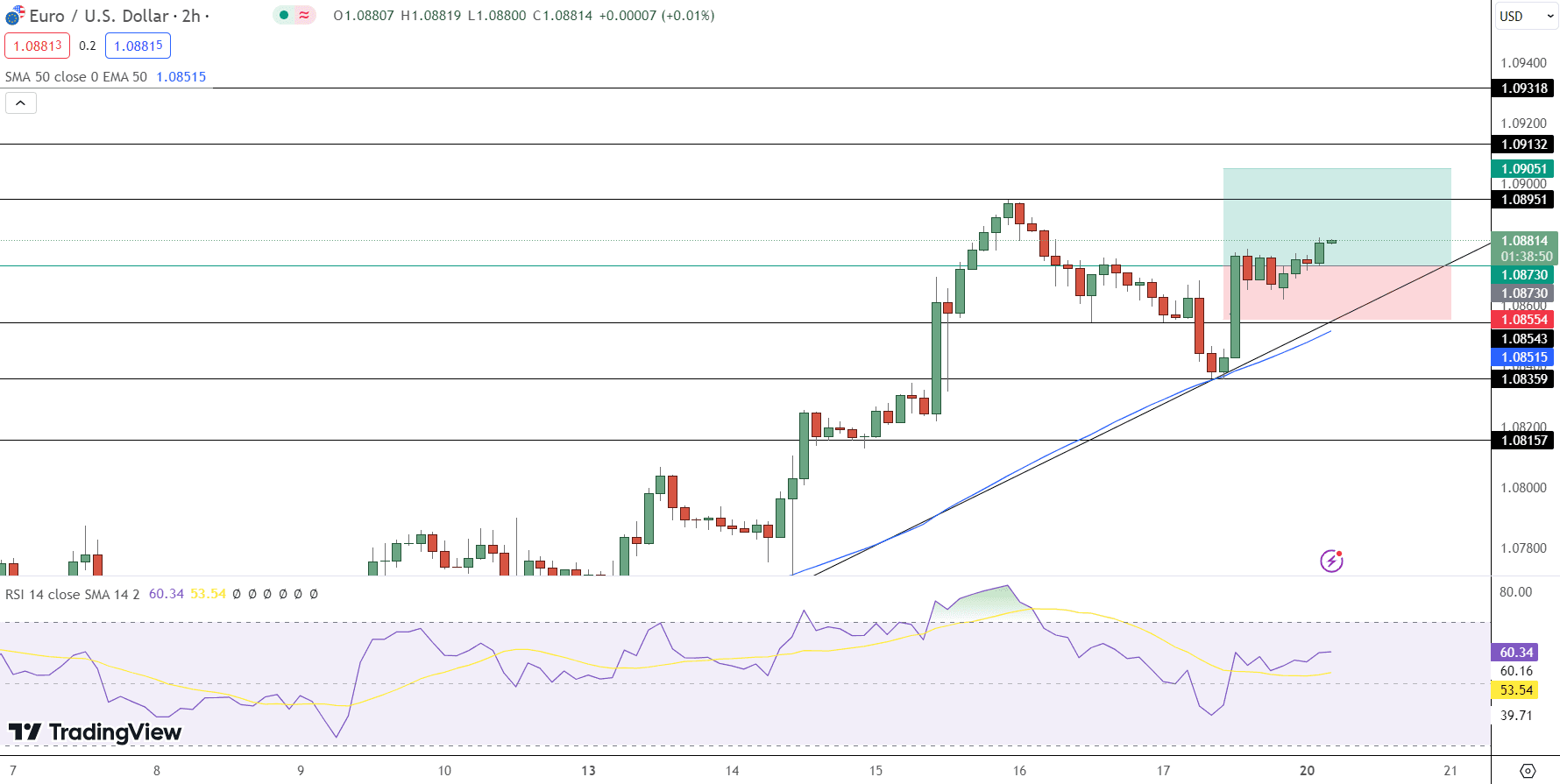1560x784 pixels.
Task: Select the SMA 50 close 0 EMA 50 indicator label
Action: [x=76, y=77]
